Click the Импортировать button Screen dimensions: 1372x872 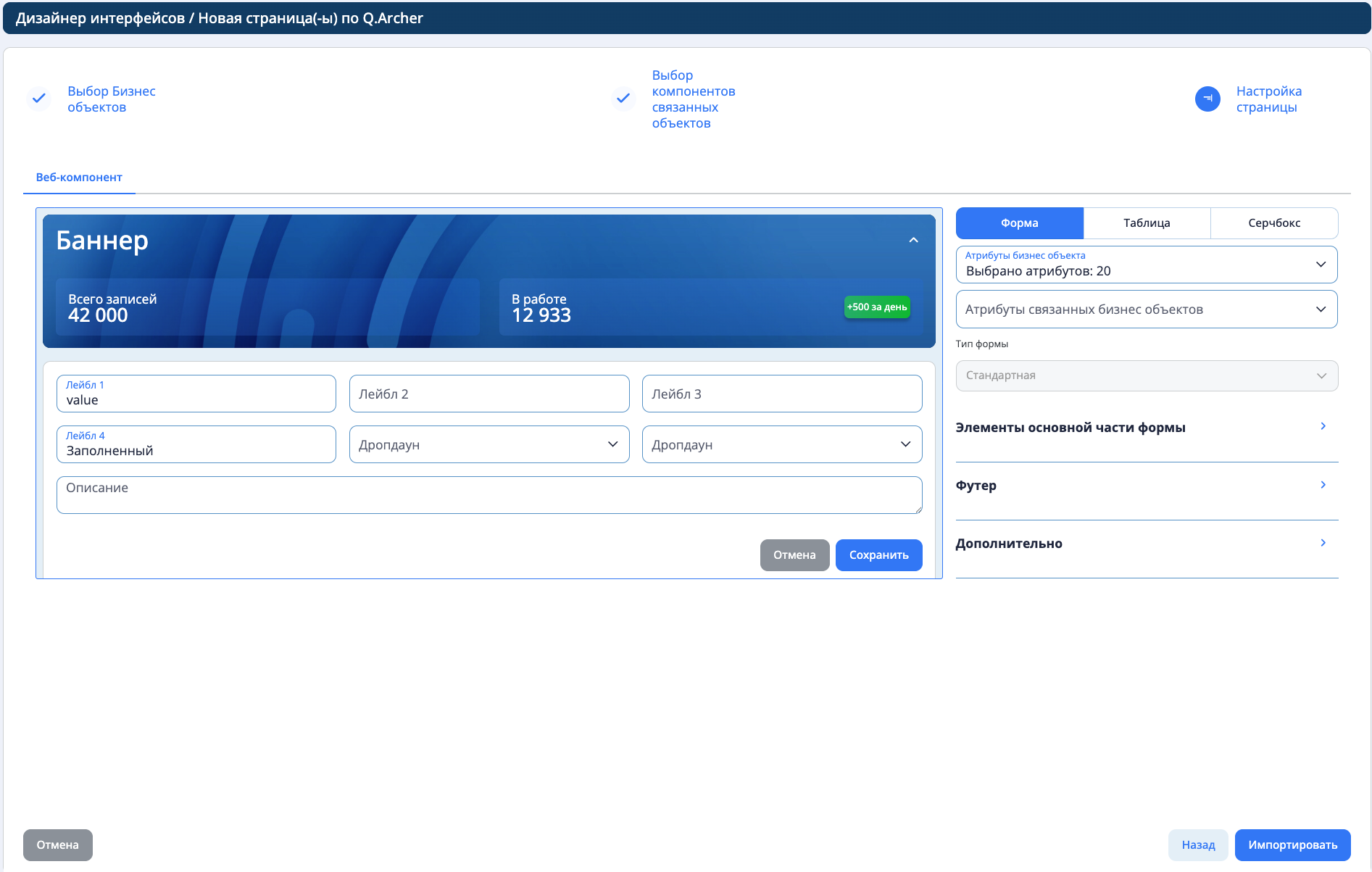click(x=1292, y=845)
